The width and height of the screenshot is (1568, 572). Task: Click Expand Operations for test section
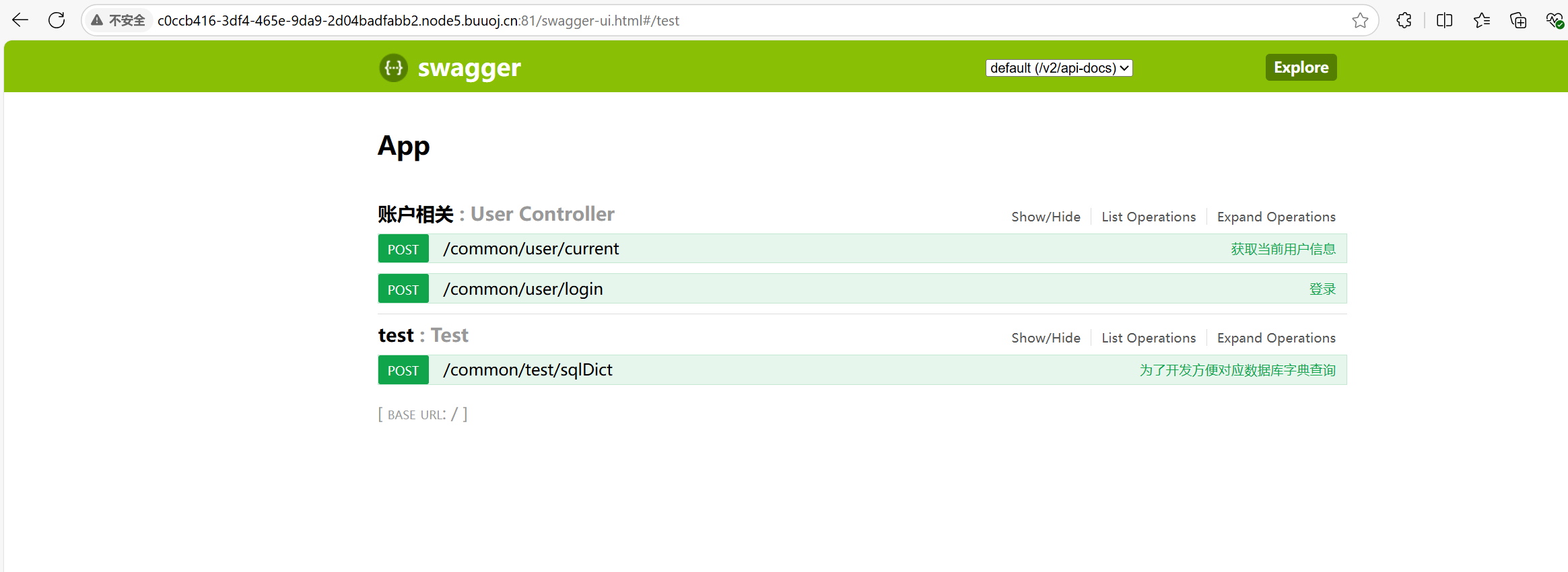(1276, 338)
